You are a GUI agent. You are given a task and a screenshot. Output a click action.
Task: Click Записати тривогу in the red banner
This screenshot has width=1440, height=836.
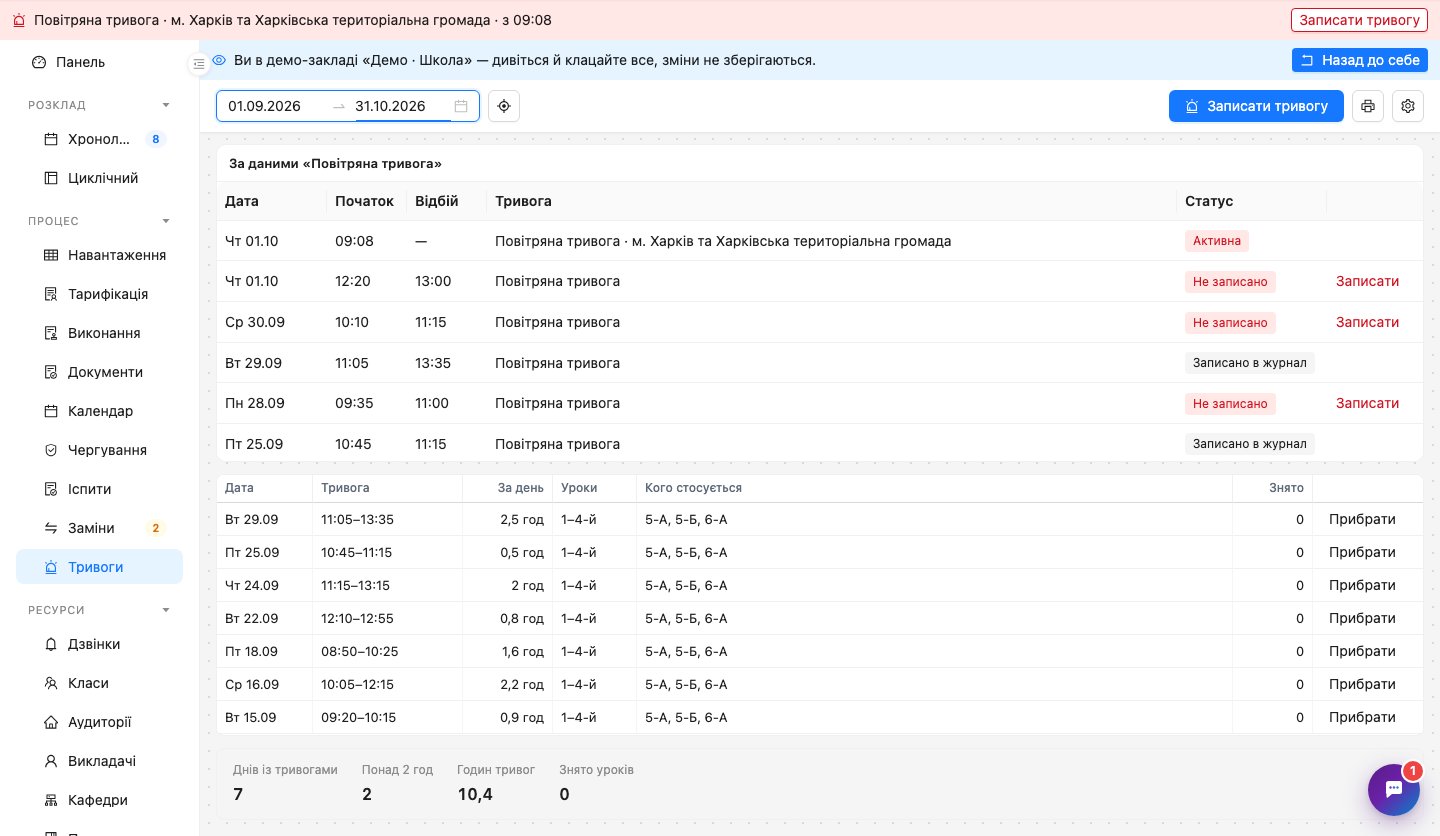coord(1359,20)
